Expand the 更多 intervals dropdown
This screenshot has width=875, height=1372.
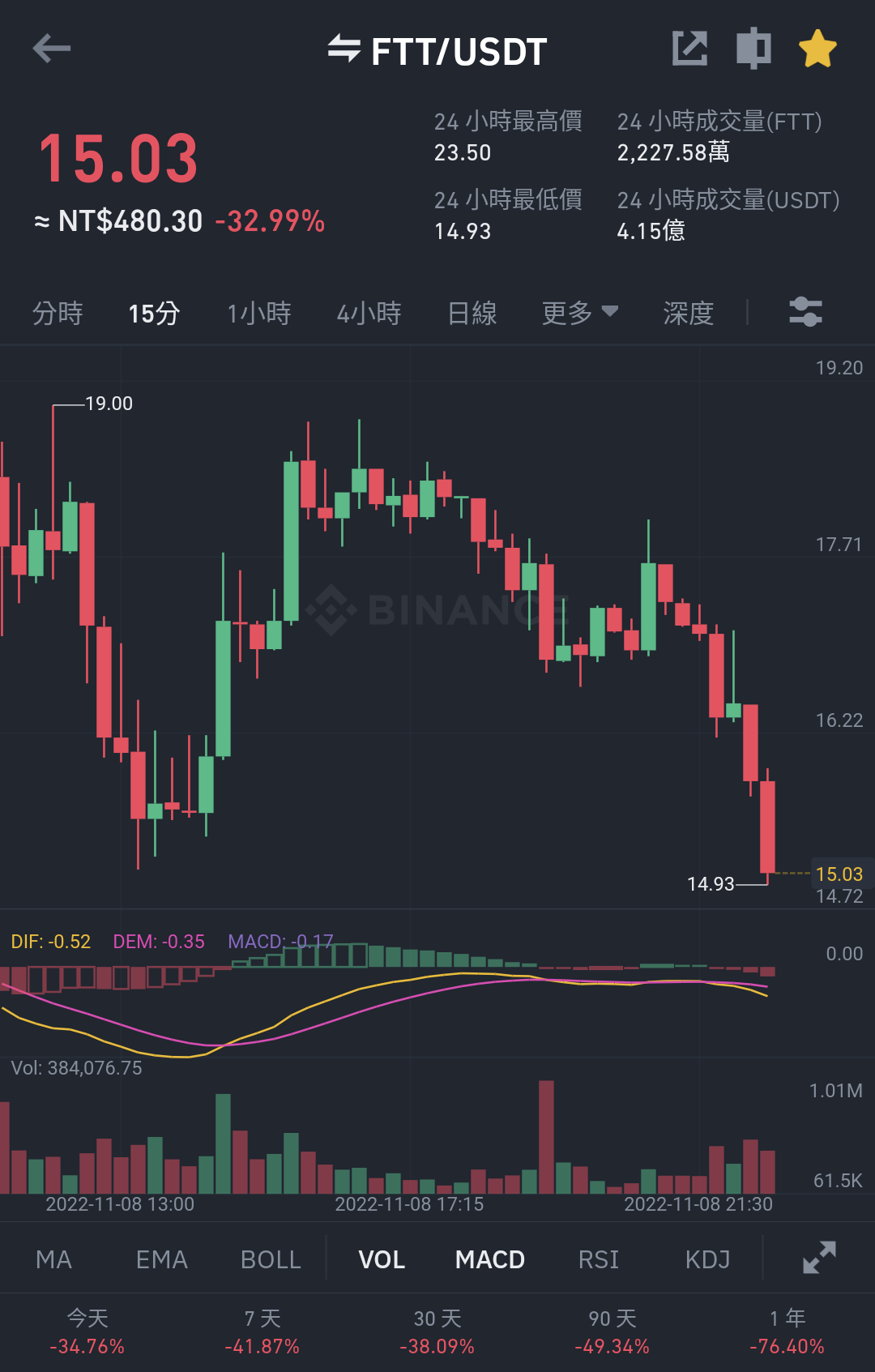click(x=580, y=313)
